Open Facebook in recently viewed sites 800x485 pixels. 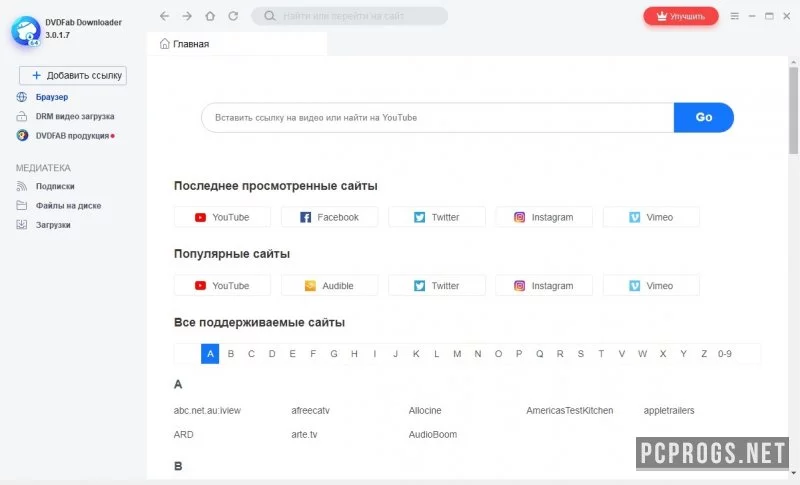click(330, 217)
